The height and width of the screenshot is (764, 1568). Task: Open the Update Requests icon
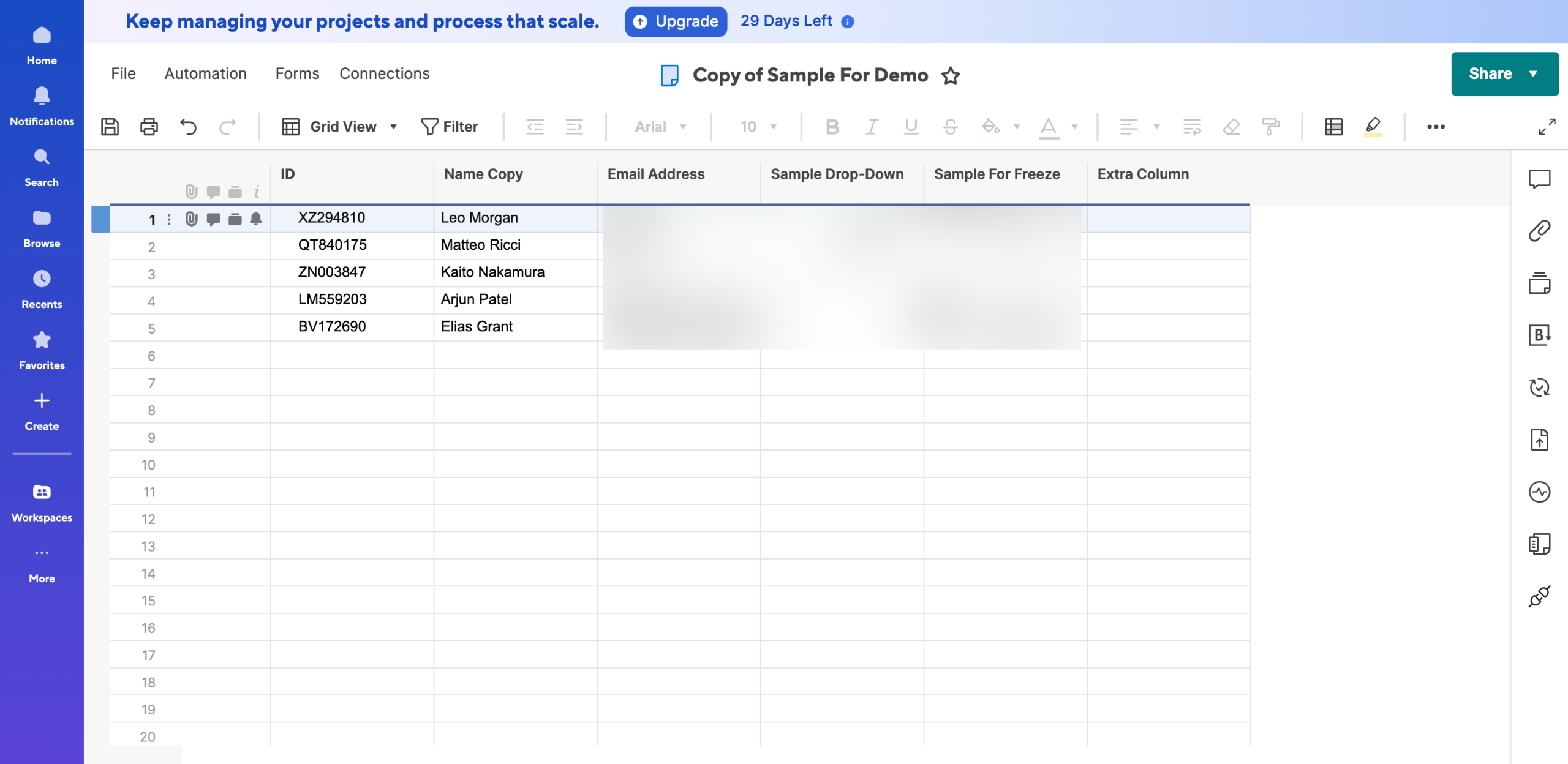click(x=1539, y=388)
